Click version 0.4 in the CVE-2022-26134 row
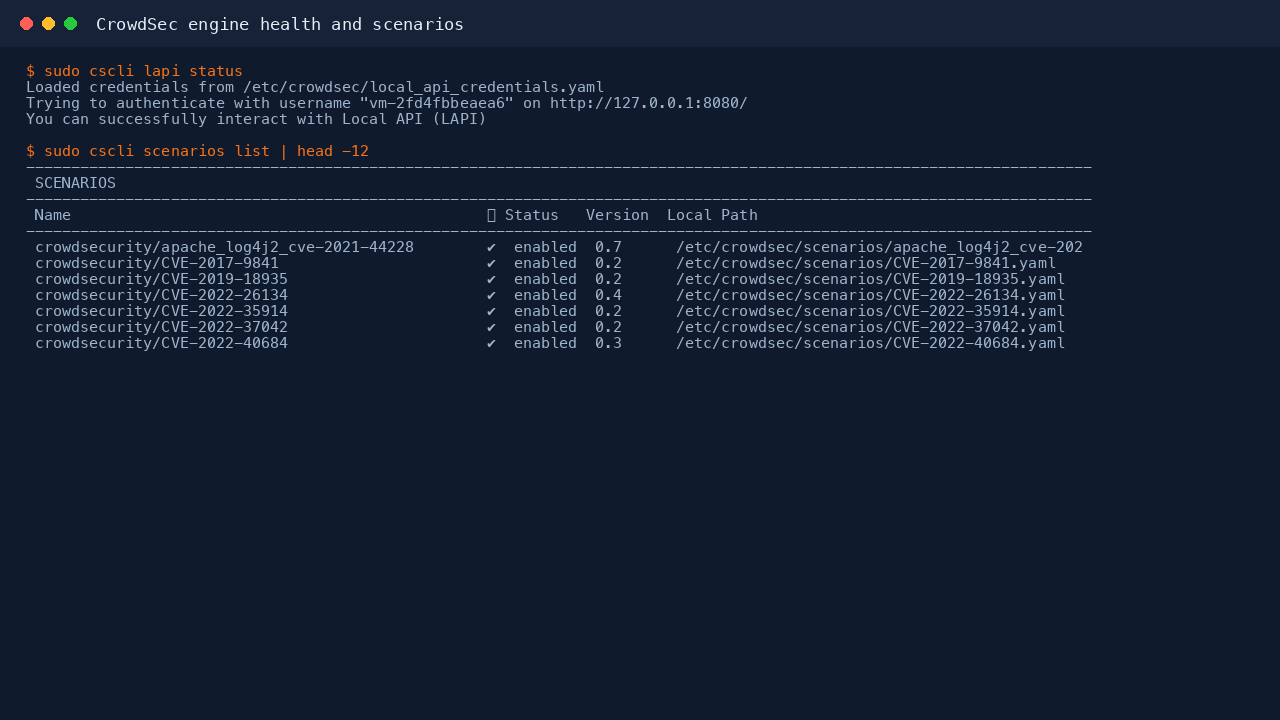The height and width of the screenshot is (720, 1280). (608, 295)
